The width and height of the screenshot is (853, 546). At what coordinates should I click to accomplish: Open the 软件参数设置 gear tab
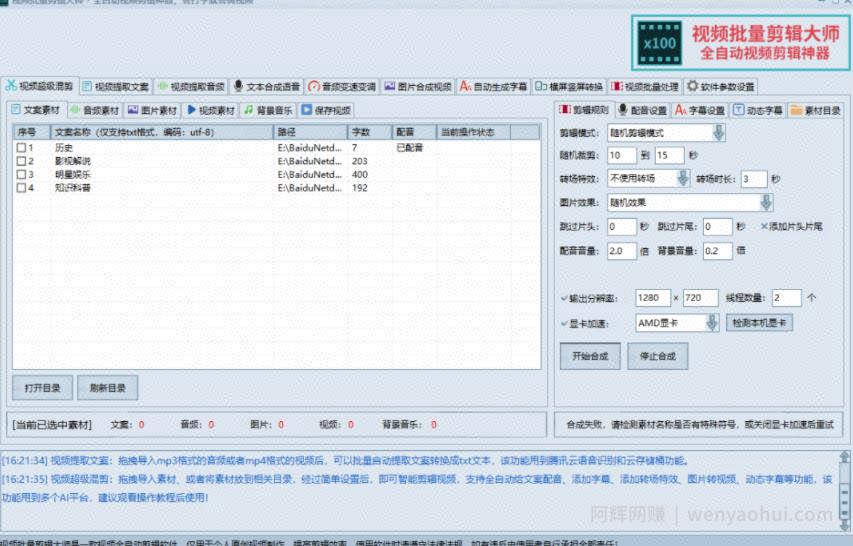[720, 86]
